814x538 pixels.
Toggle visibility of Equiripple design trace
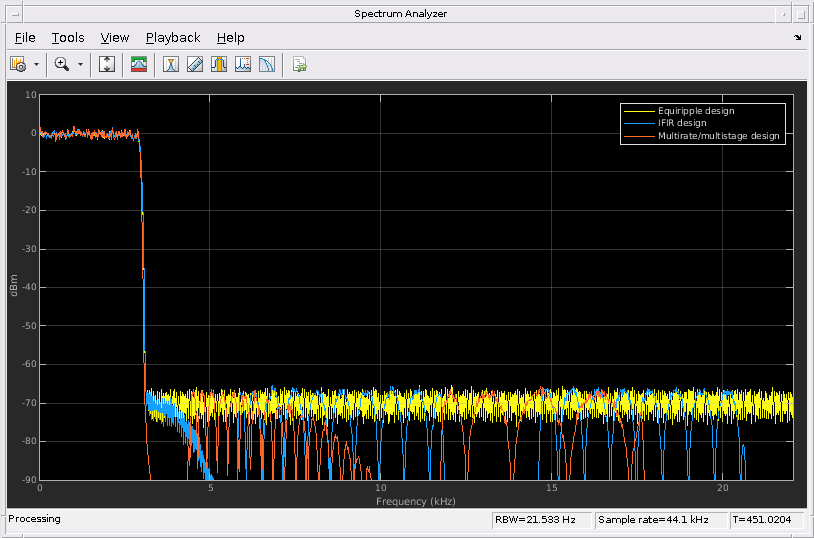pyautogui.click(x=695, y=110)
